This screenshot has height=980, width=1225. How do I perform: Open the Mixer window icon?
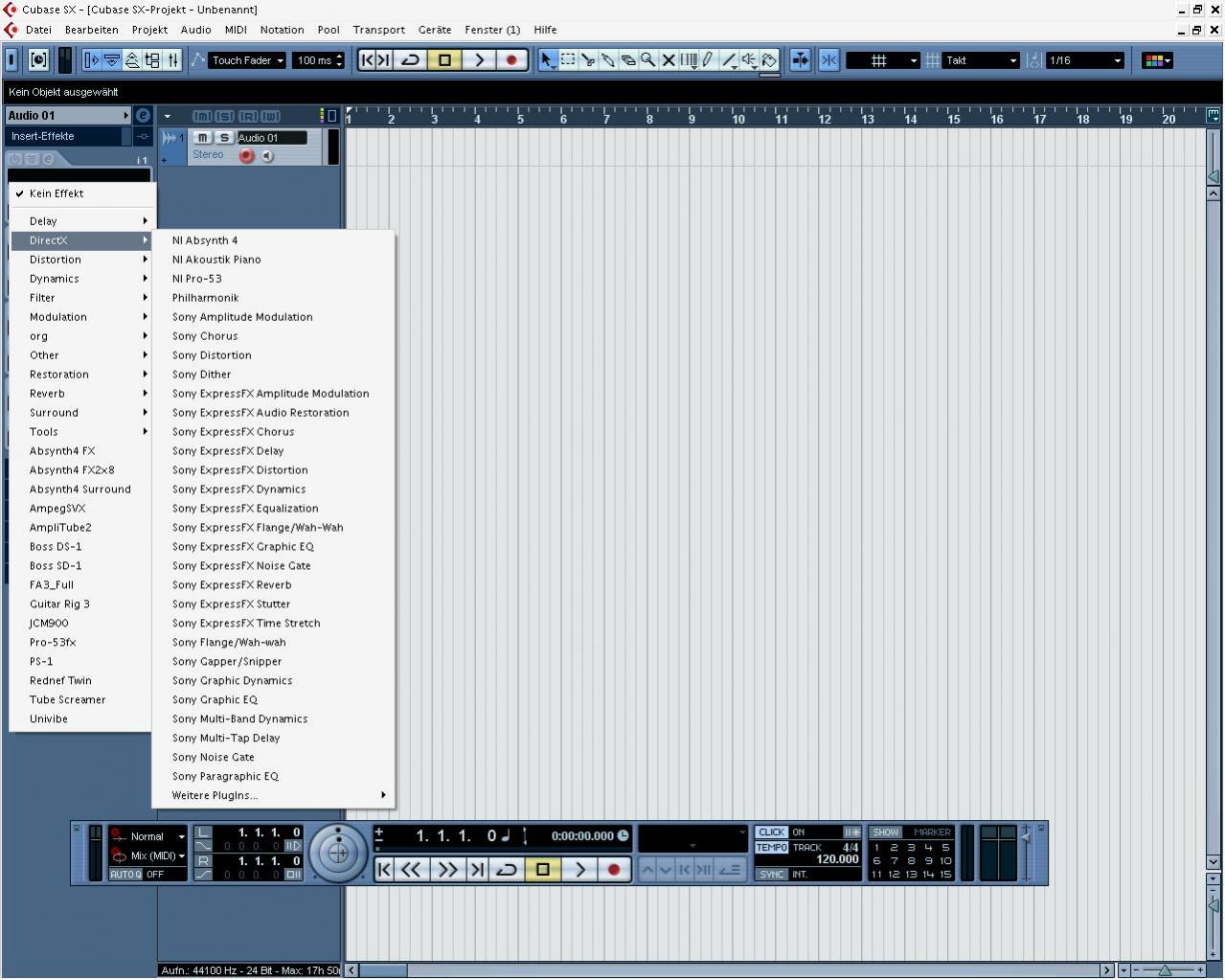click(x=172, y=60)
